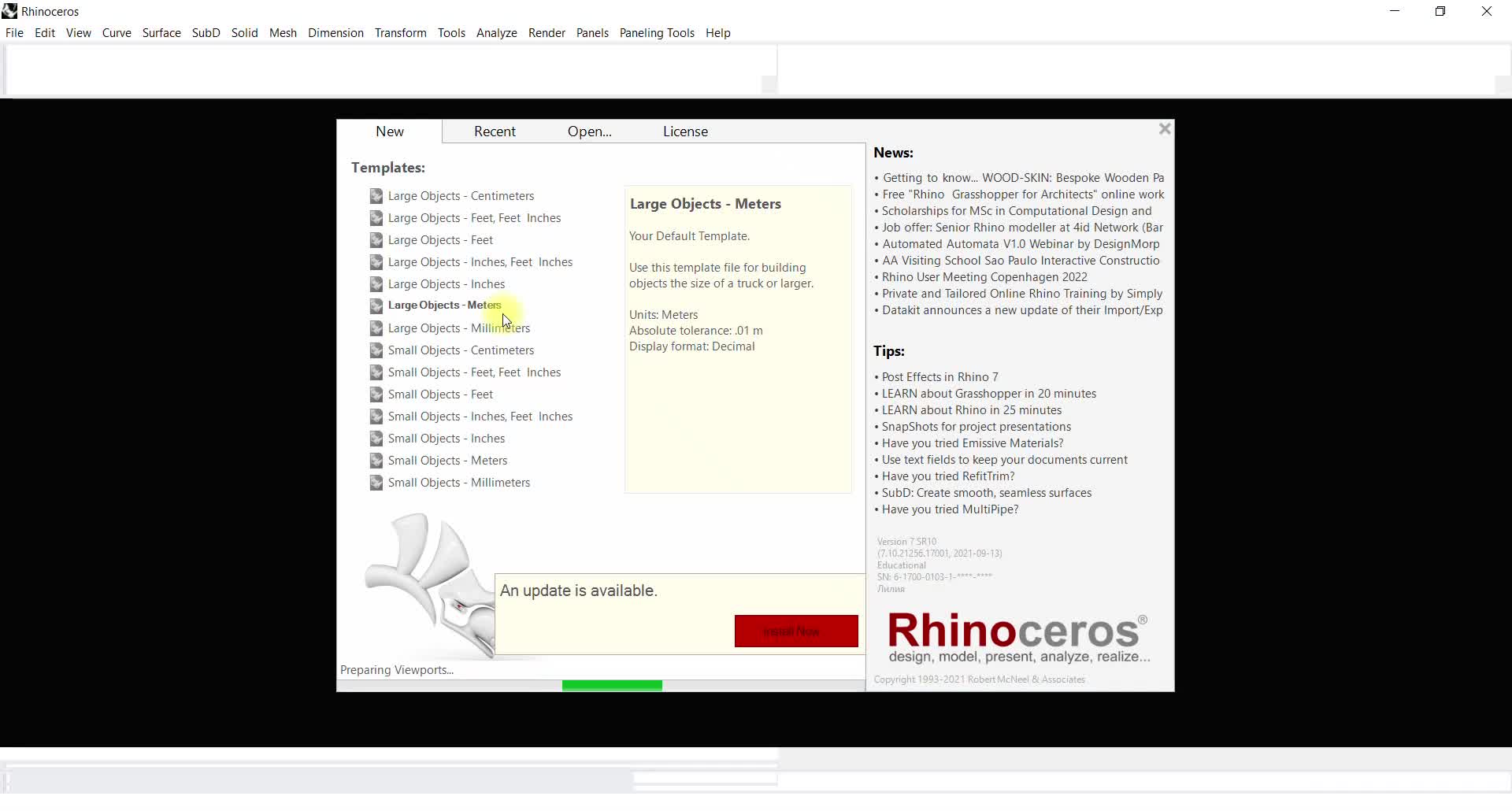Image resolution: width=1512 pixels, height=811 pixels.
Task: Click the Small Objects - Inches template icon
Action: pyautogui.click(x=376, y=439)
